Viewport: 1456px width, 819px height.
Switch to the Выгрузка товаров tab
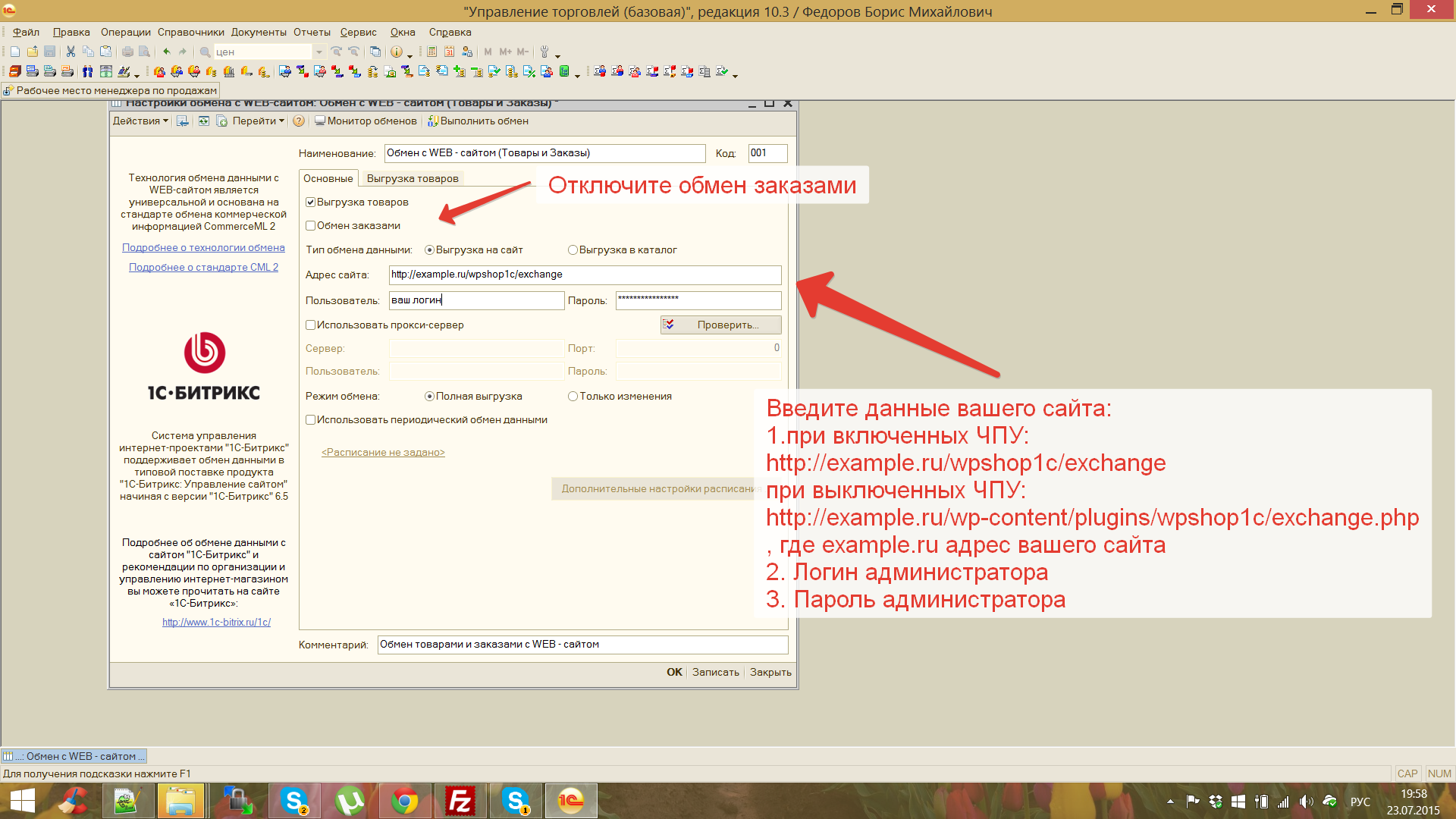[x=413, y=179]
